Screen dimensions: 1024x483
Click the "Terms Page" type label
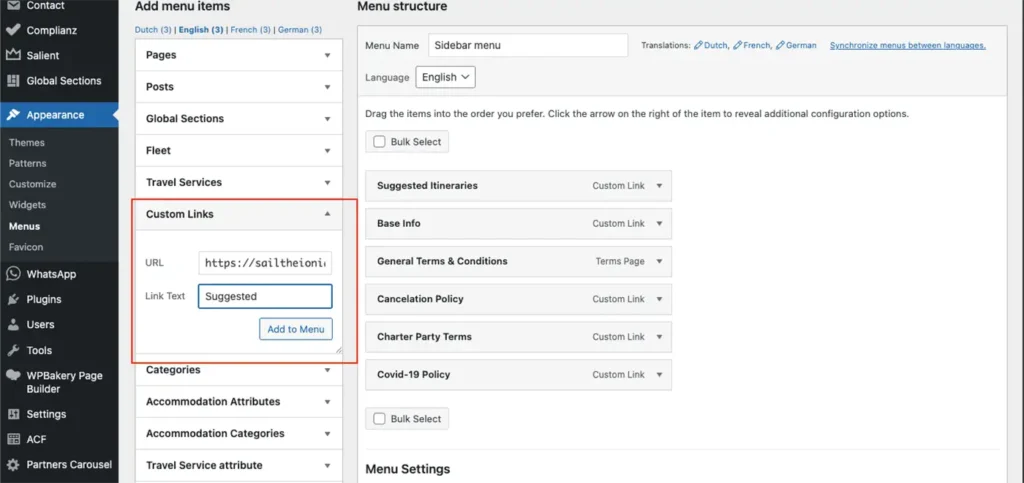(620, 262)
